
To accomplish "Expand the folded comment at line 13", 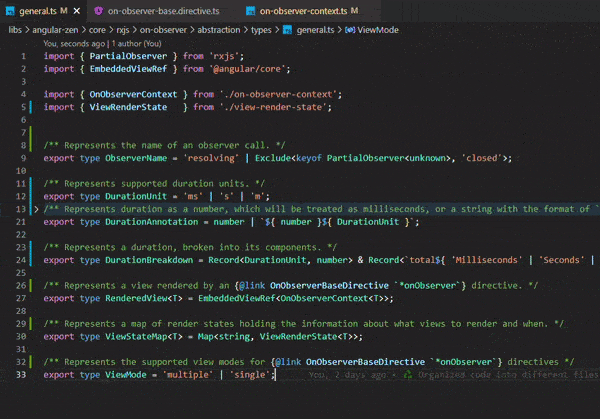I will pyautogui.click(x=36, y=209).
